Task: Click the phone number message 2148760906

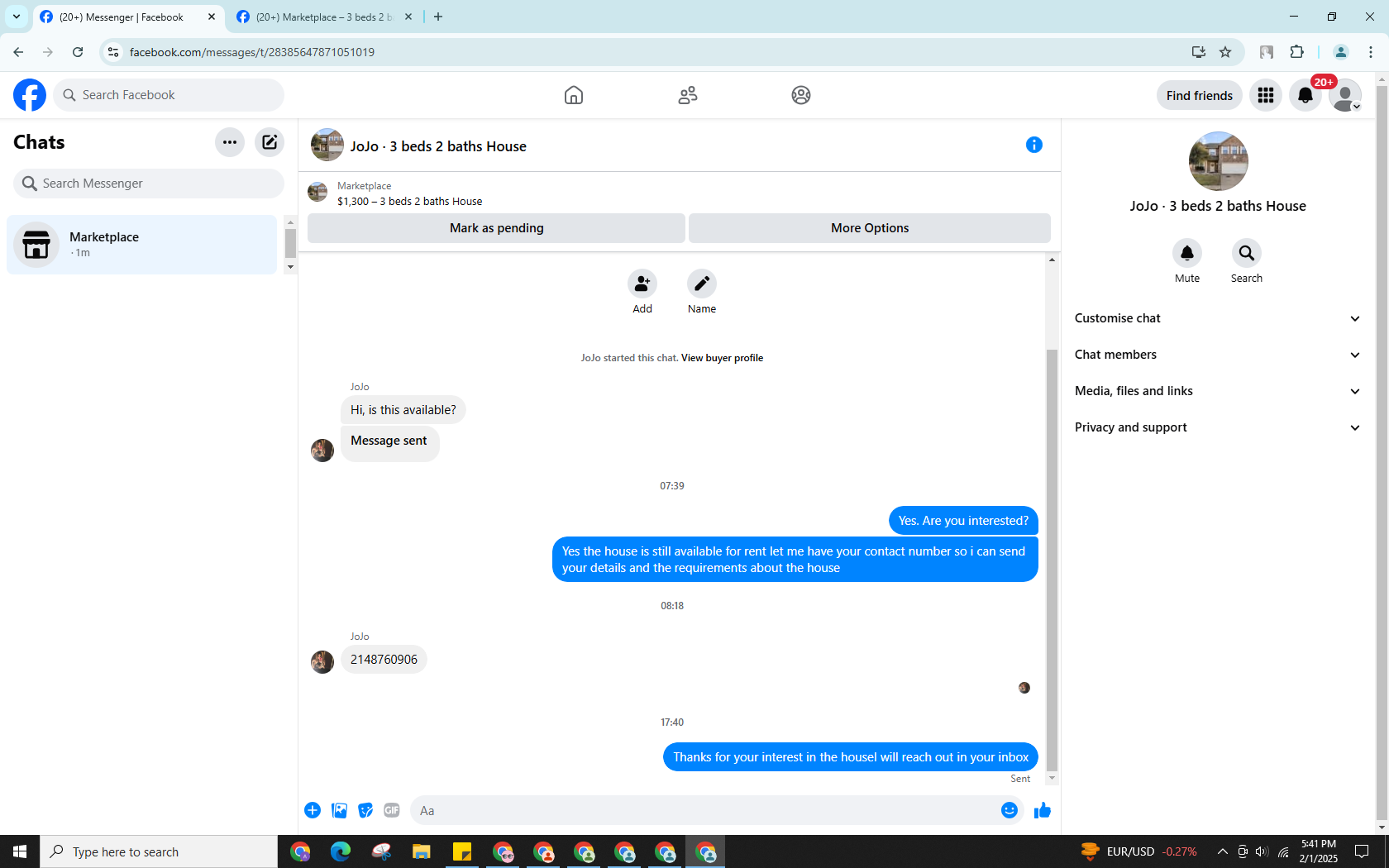Action: 384,660
